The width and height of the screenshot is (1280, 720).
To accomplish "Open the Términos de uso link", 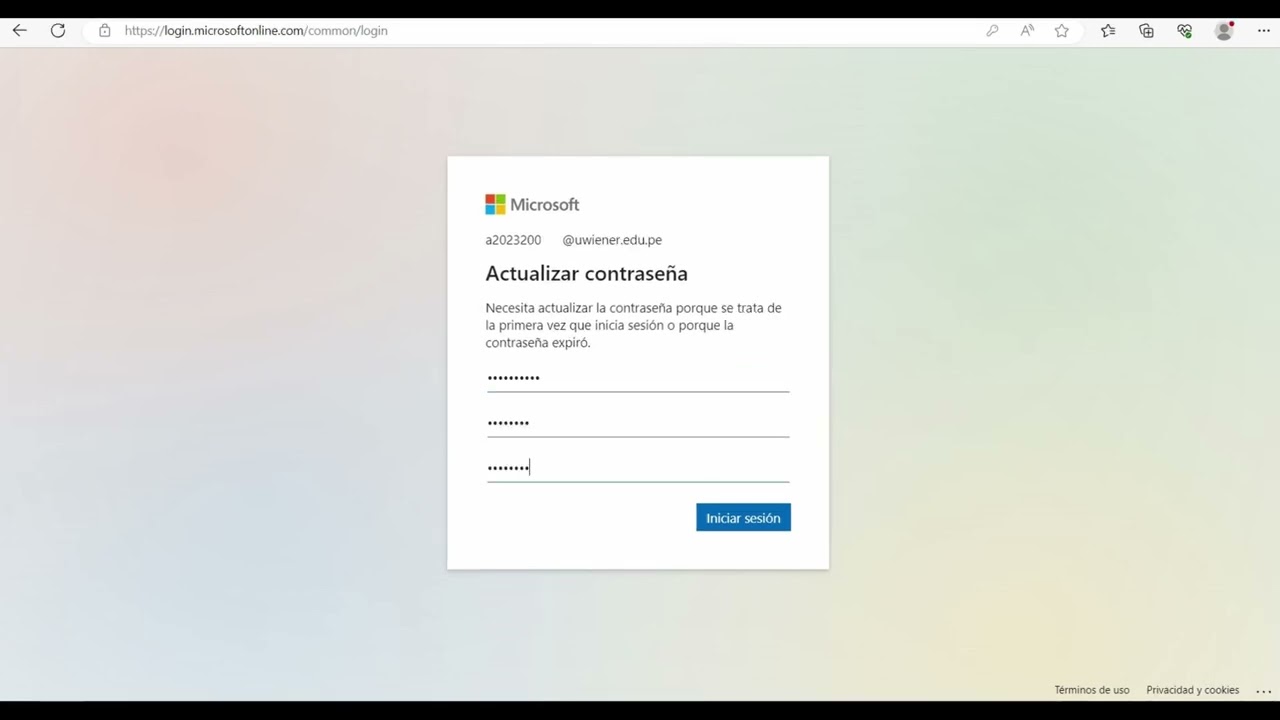I will pyautogui.click(x=1092, y=690).
